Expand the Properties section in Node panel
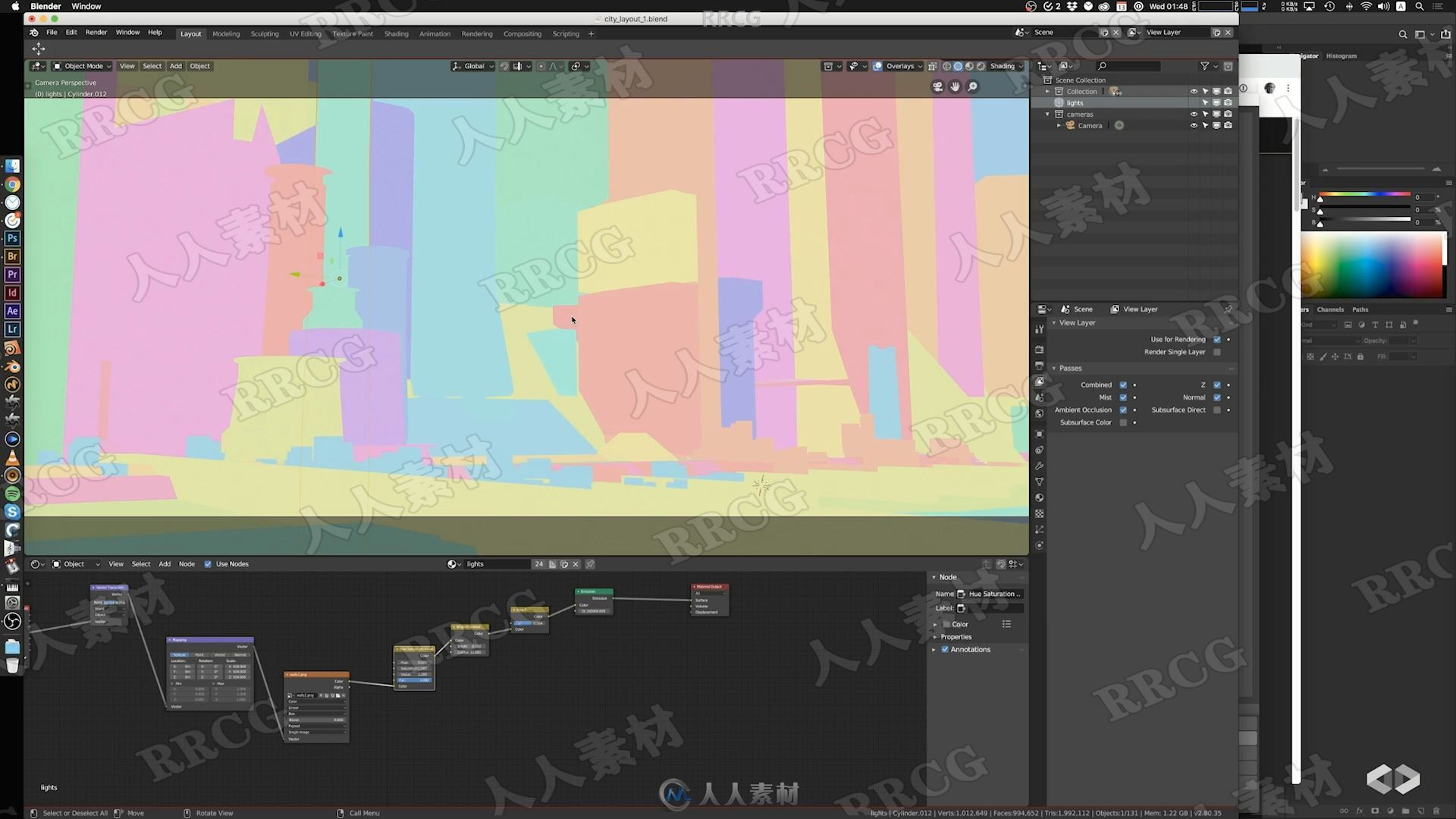The image size is (1456, 819). pos(935,637)
